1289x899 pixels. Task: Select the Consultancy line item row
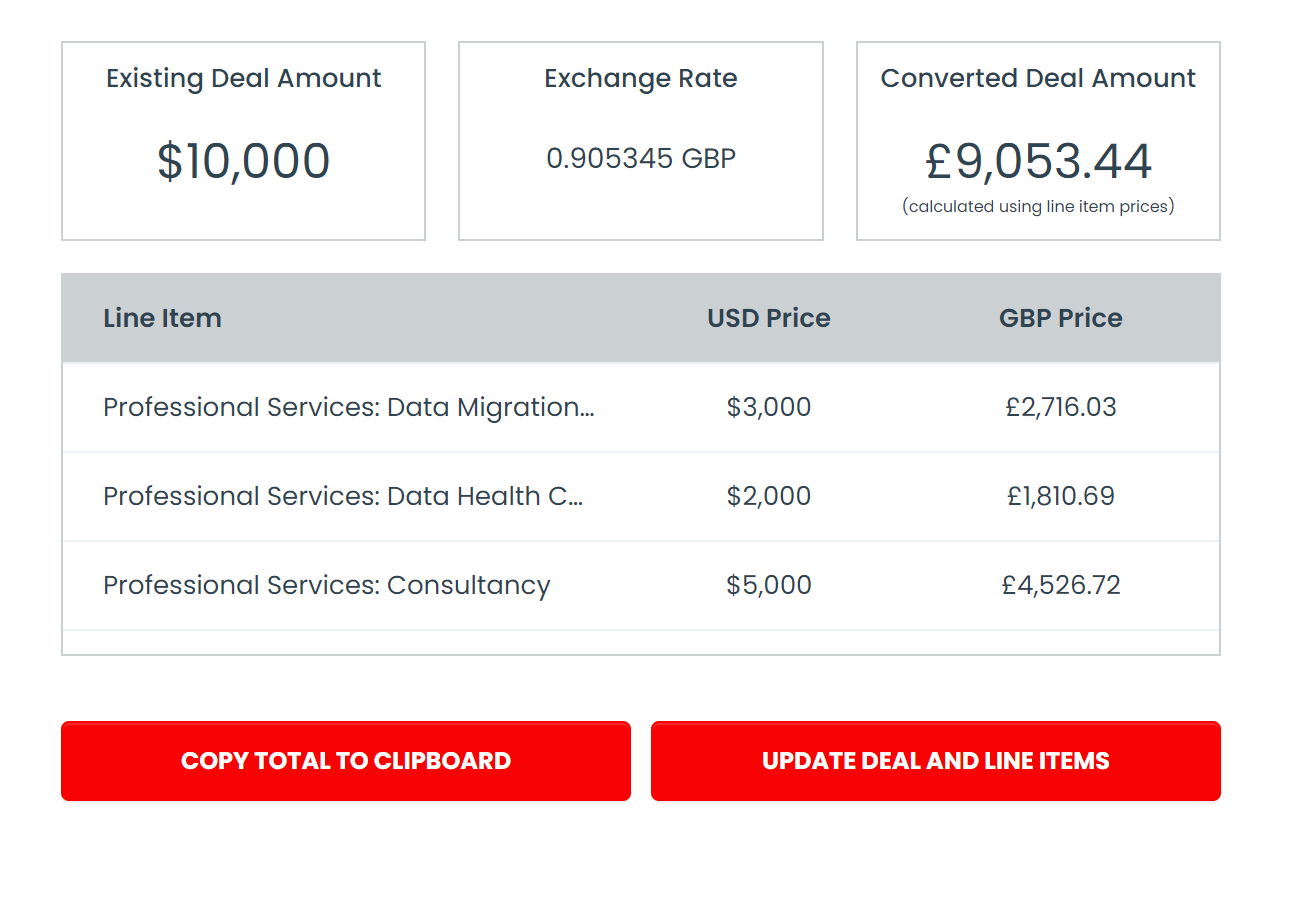pyautogui.click(x=326, y=585)
